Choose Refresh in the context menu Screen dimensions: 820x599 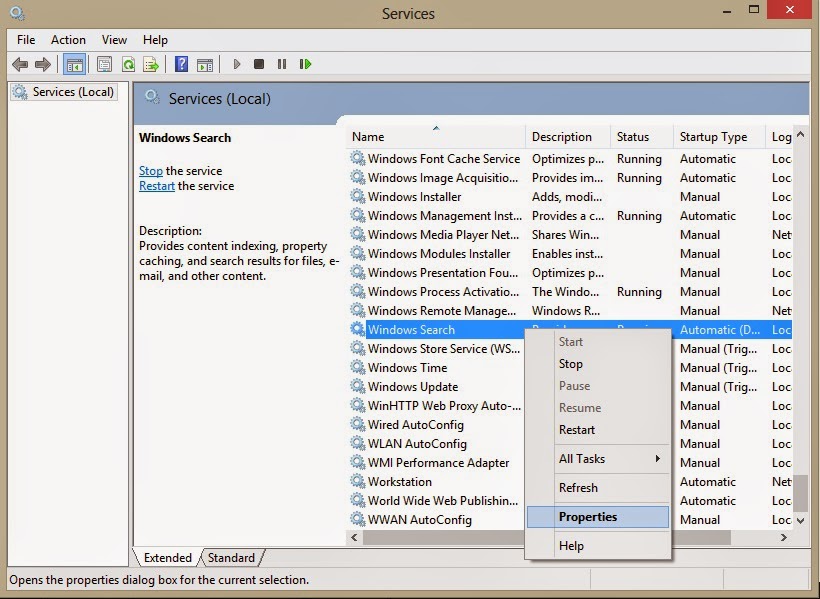(598, 488)
